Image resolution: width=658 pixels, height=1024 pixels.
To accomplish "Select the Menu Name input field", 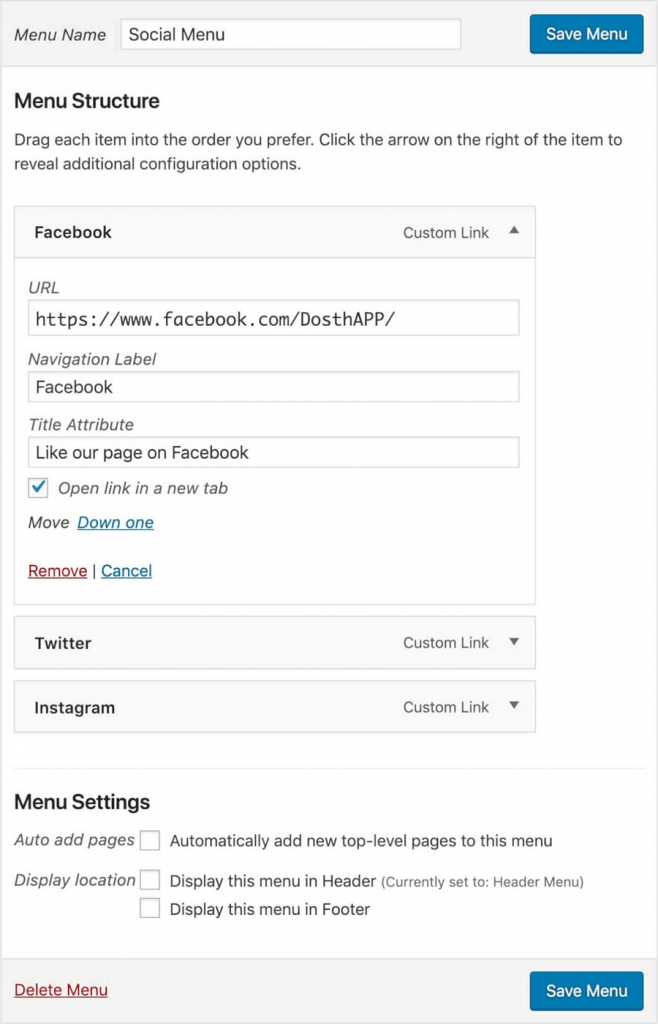I will 290,33.
